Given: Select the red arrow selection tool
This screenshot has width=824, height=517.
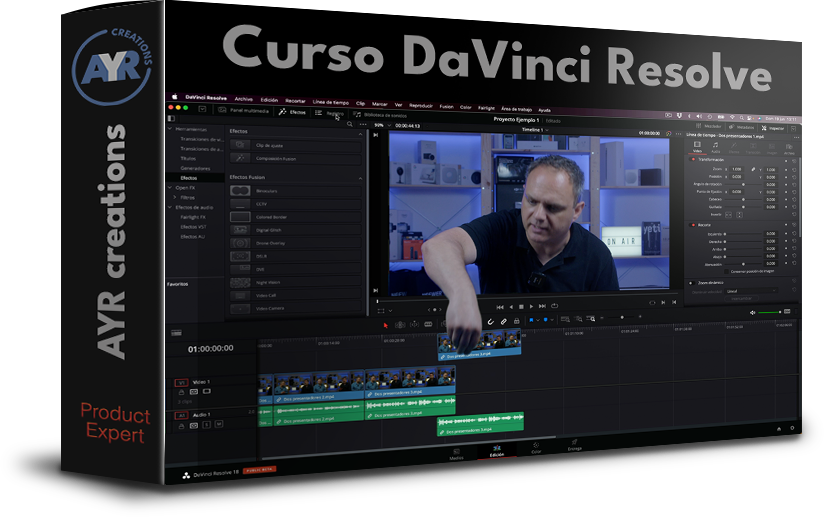Looking at the screenshot, I should pos(386,323).
